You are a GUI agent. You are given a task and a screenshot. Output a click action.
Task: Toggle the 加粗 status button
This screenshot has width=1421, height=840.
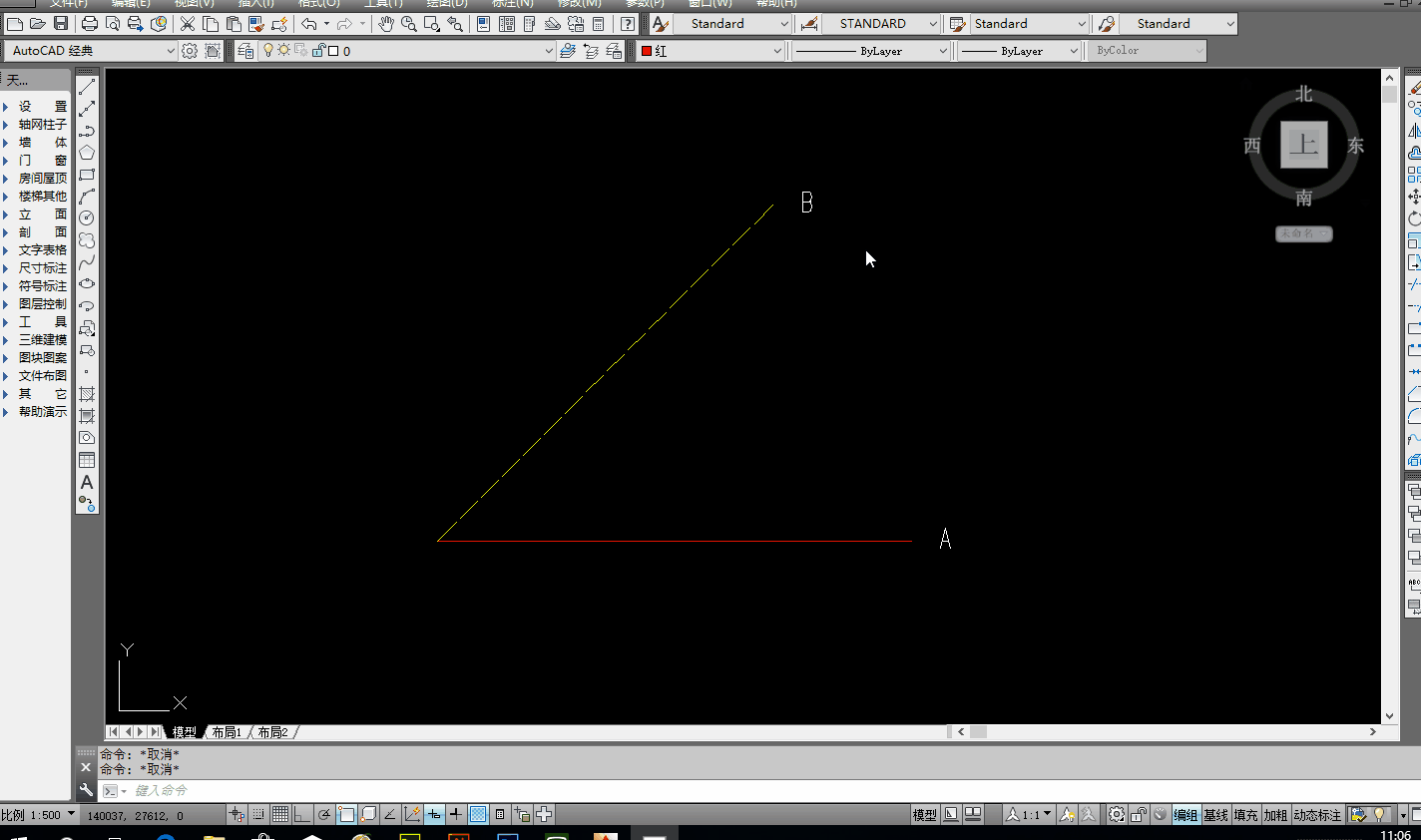pos(1275,815)
